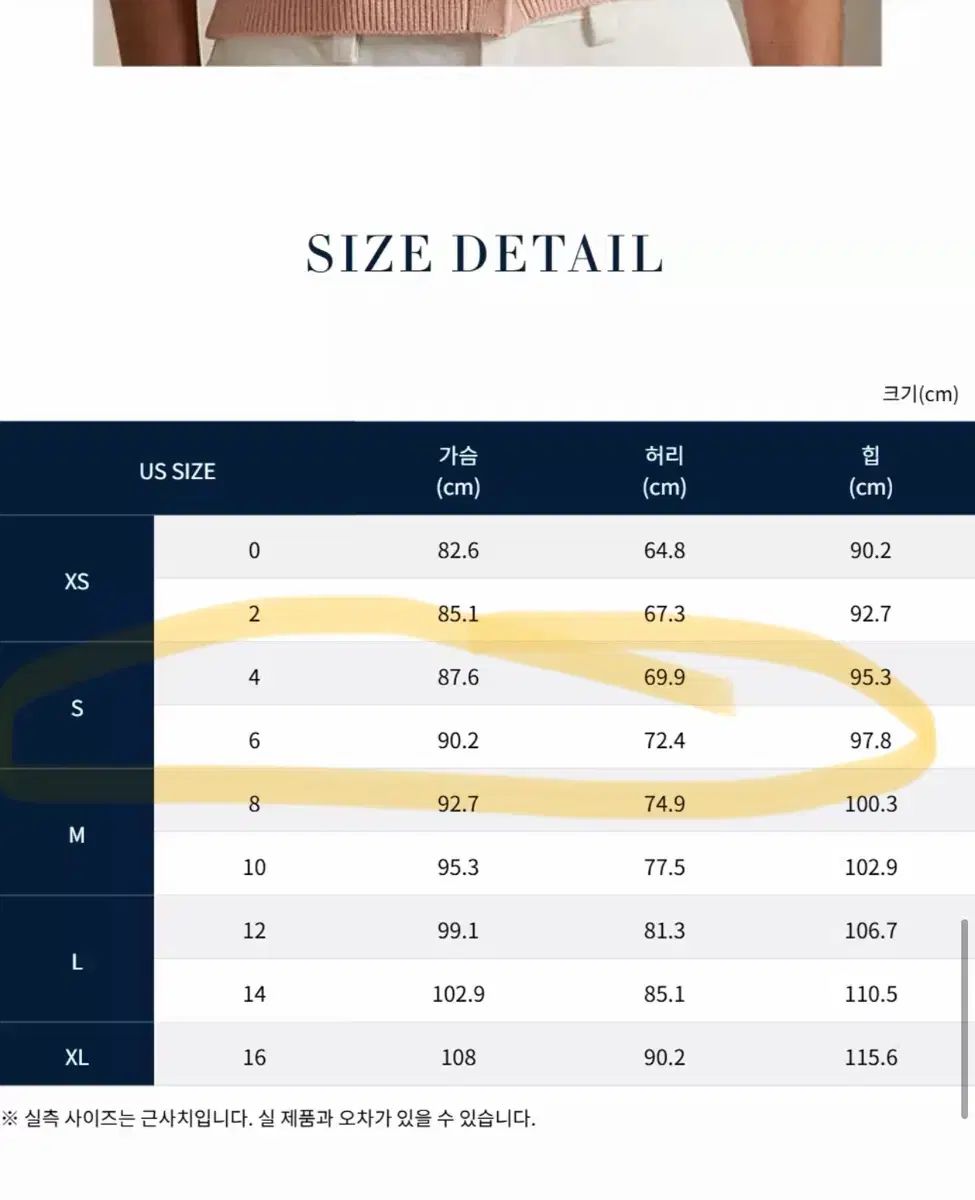Select the US size 0 cell
The height and width of the screenshot is (1200, 975).
(x=254, y=550)
